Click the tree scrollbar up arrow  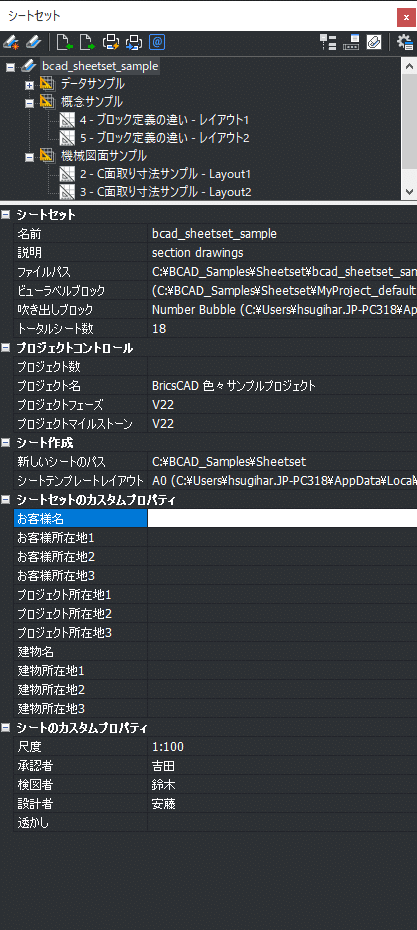(409, 66)
